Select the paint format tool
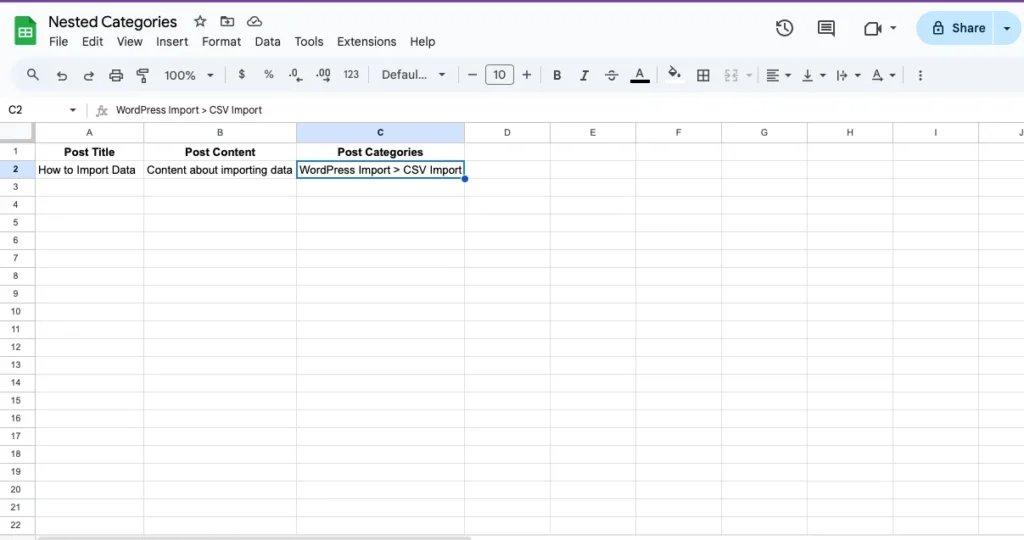 coord(142,75)
